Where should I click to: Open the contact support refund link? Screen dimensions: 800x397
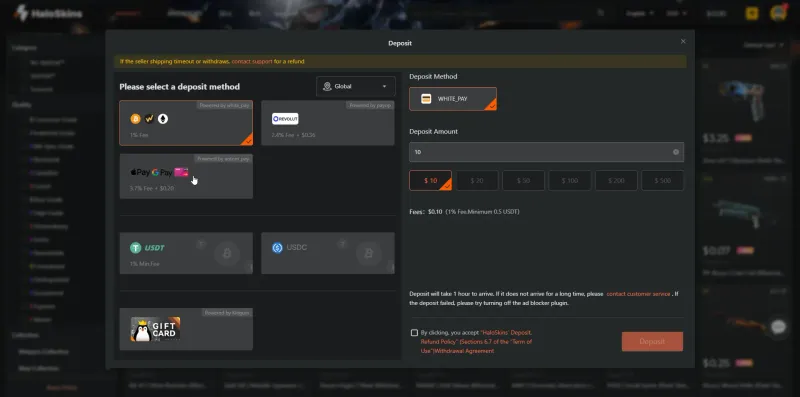[252, 61]
